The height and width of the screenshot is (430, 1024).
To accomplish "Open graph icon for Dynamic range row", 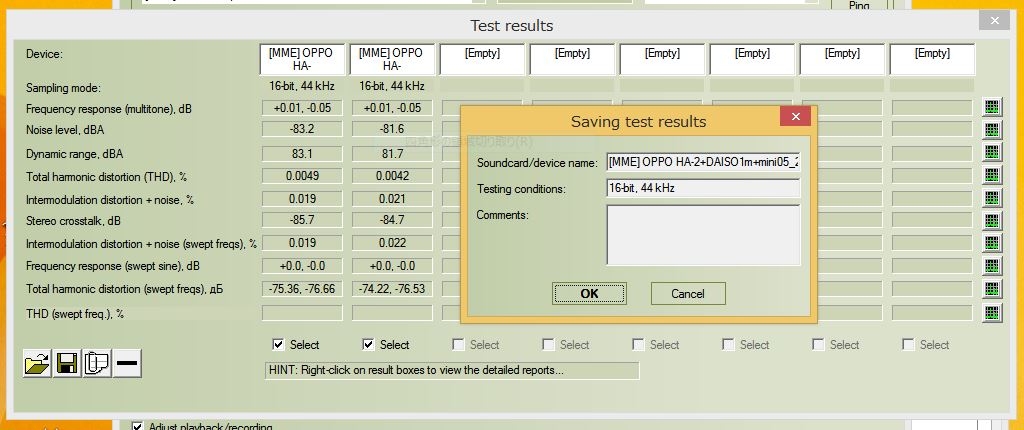I will coord(992,153).
